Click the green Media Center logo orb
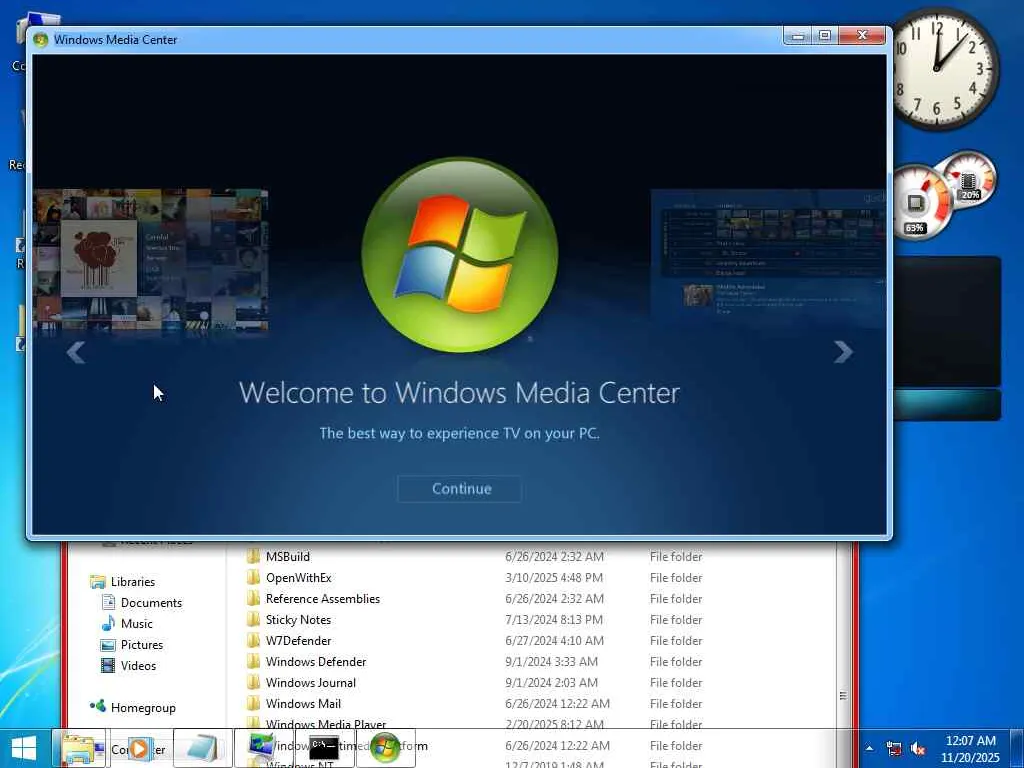The image size is (1024, 768). click(460, 254)
